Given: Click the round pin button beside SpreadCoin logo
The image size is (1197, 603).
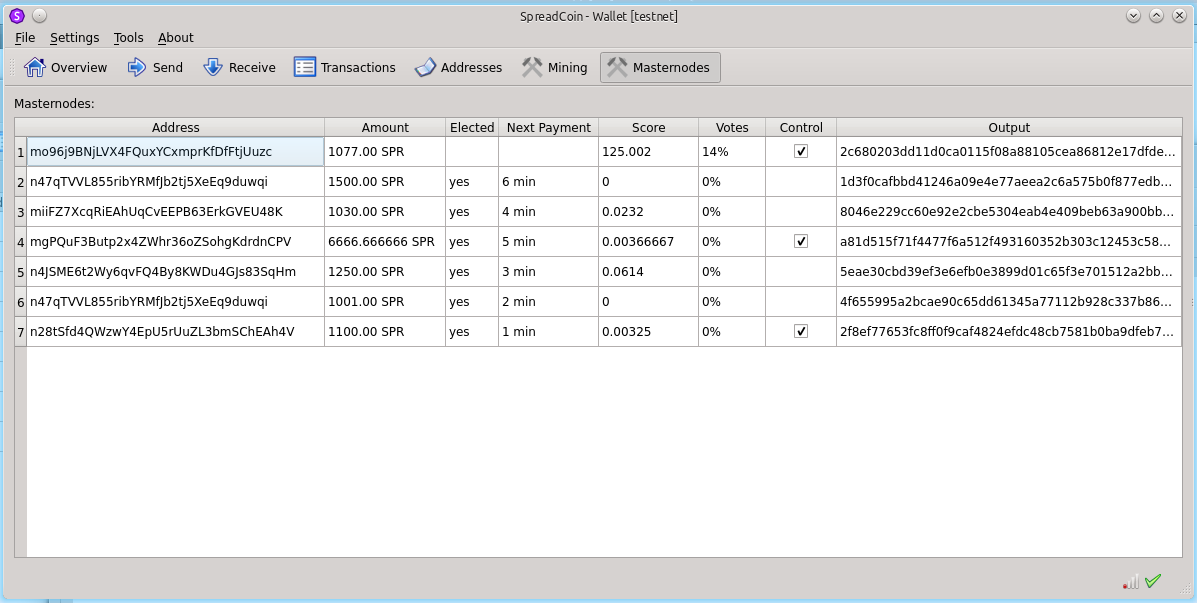Looking at the screenshot, I should pos(40,15).
